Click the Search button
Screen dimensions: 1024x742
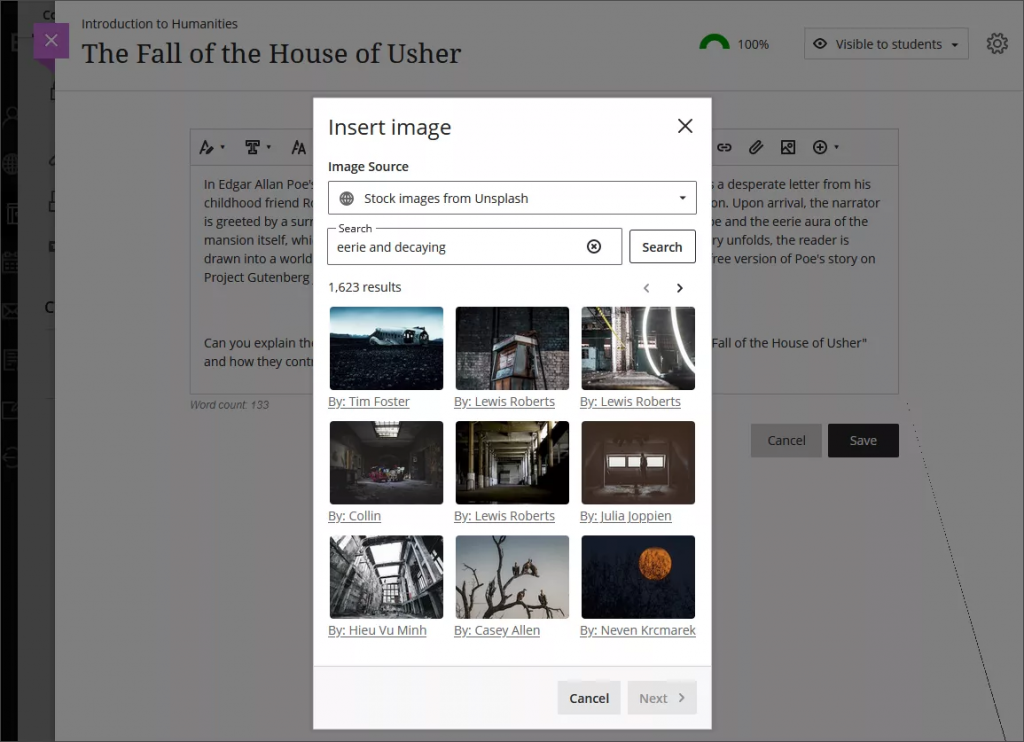662,246
